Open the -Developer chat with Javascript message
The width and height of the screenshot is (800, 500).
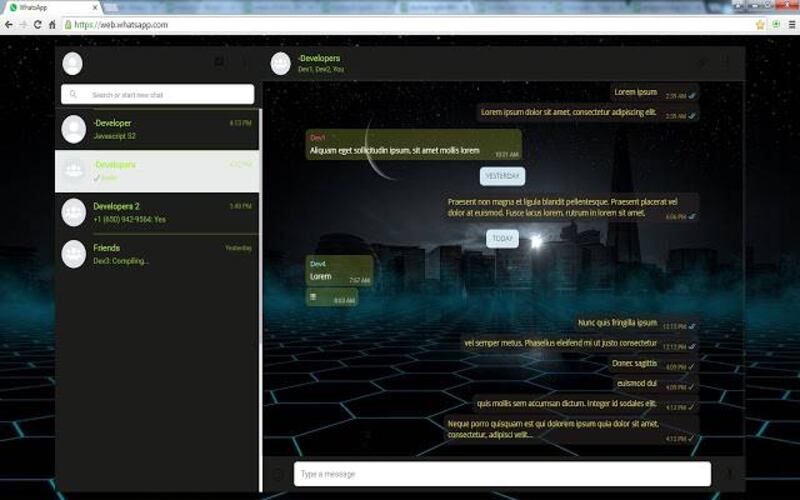[x=157, y=129]
